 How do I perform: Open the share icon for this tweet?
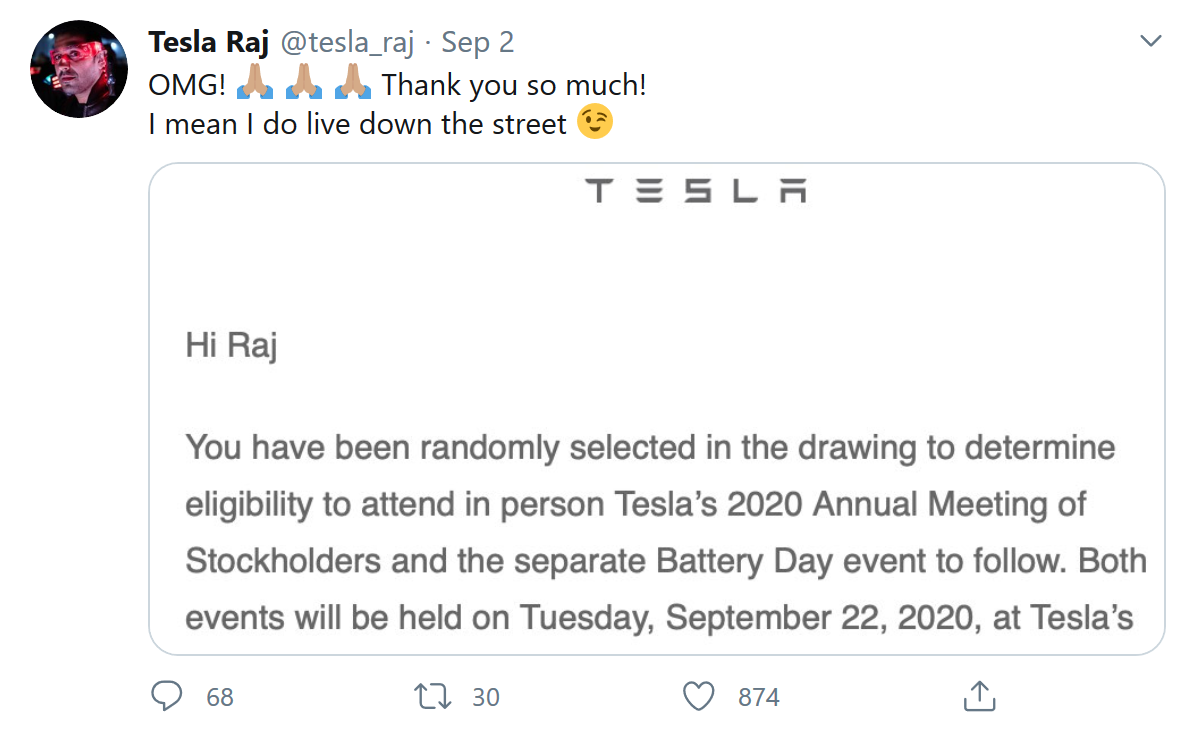click(978, 695)
